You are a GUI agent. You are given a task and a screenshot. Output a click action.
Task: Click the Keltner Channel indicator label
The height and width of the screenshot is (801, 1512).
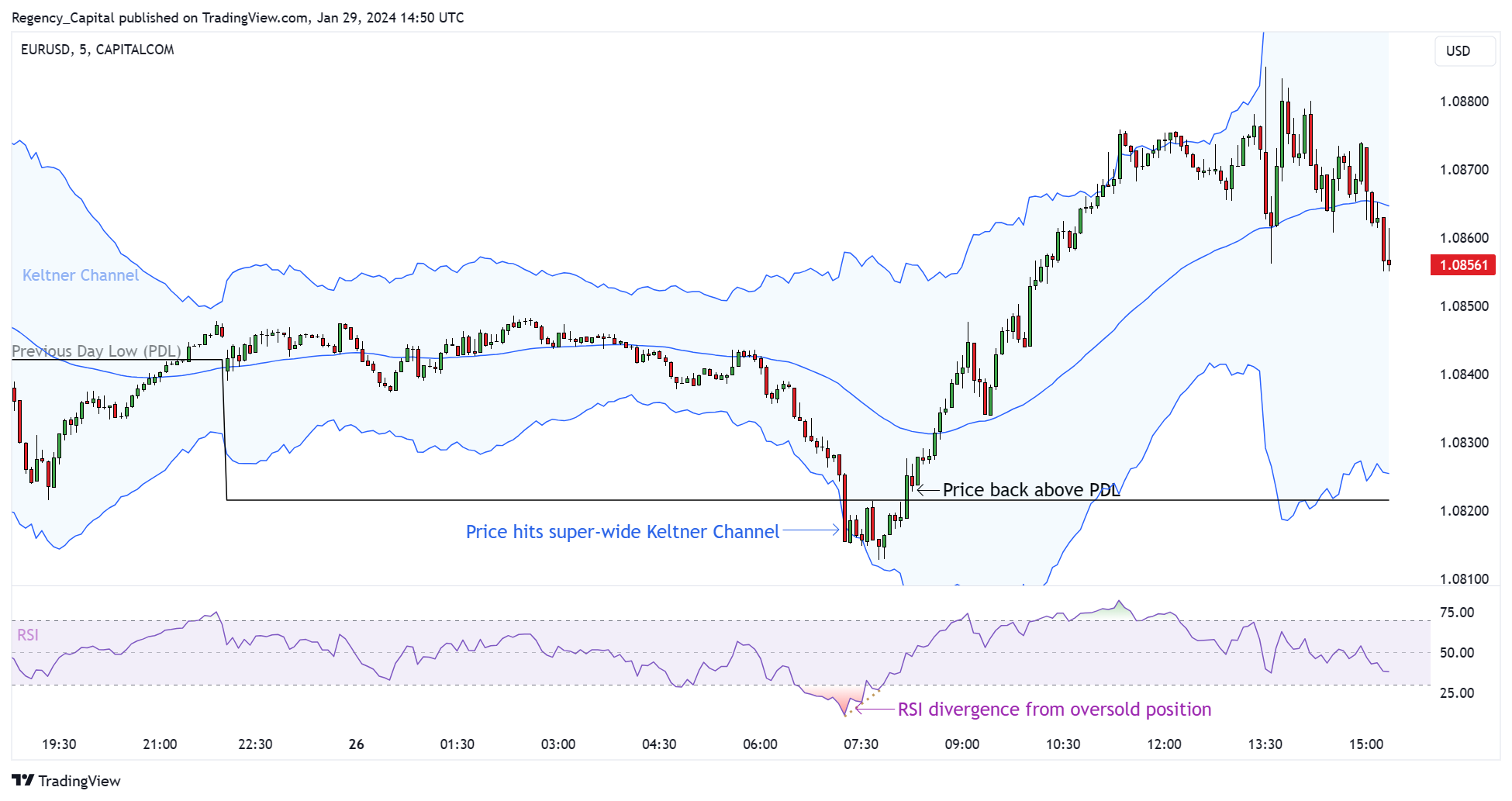pyautogui.click(x=81, y=275)
